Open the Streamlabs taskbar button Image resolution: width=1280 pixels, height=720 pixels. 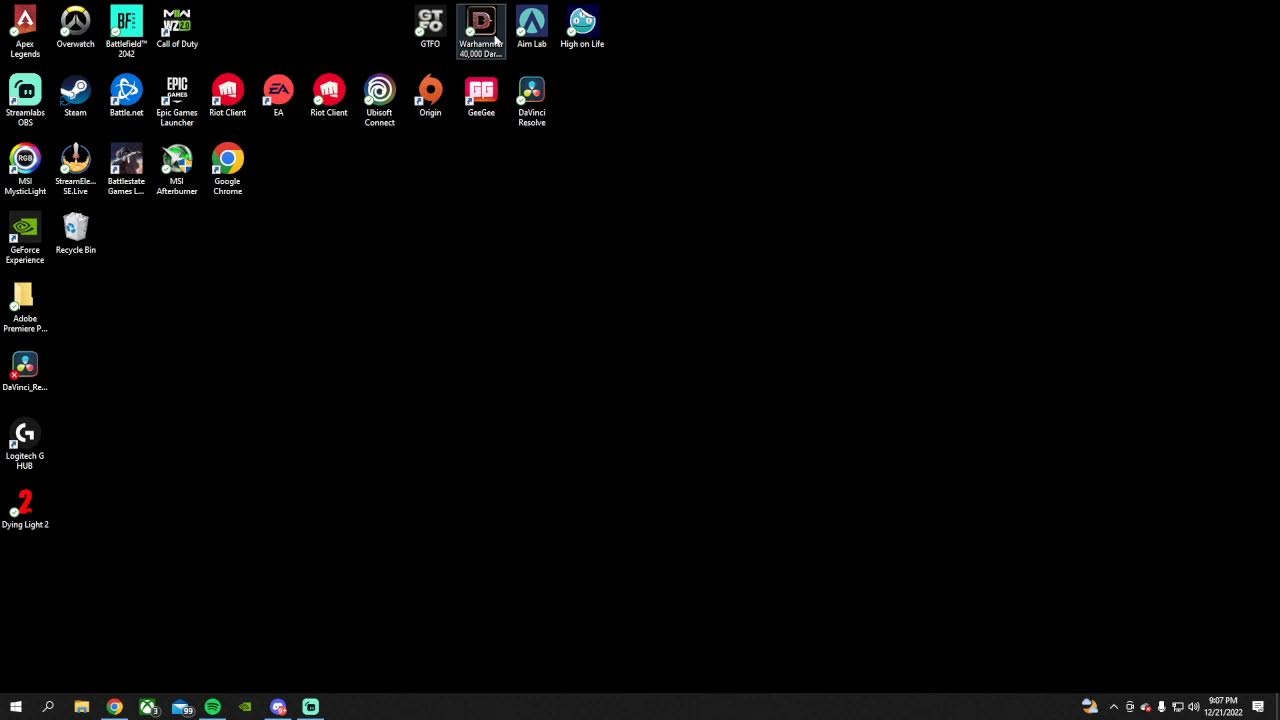pyautogui.click(x=311, y=707)
